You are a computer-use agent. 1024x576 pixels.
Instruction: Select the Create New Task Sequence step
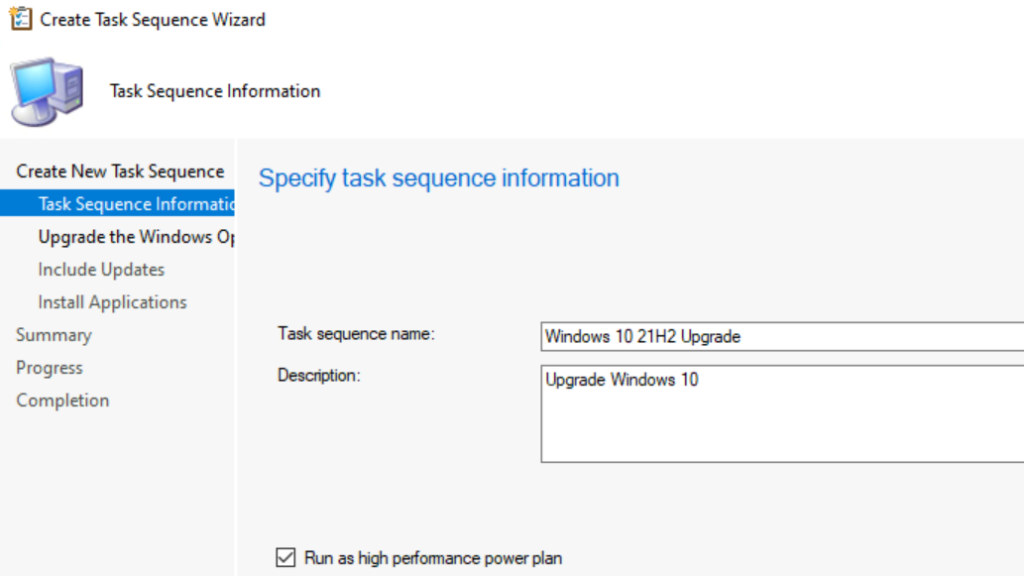tap(120, 172)
